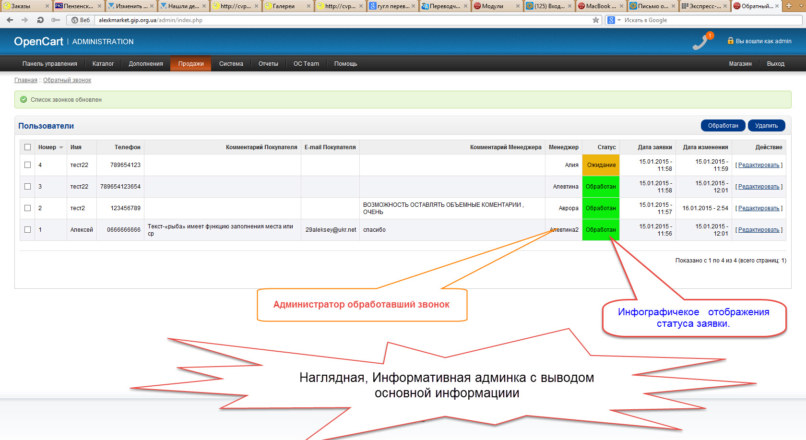Sort table by the Номер column arrow

click(x=59, y=147)
